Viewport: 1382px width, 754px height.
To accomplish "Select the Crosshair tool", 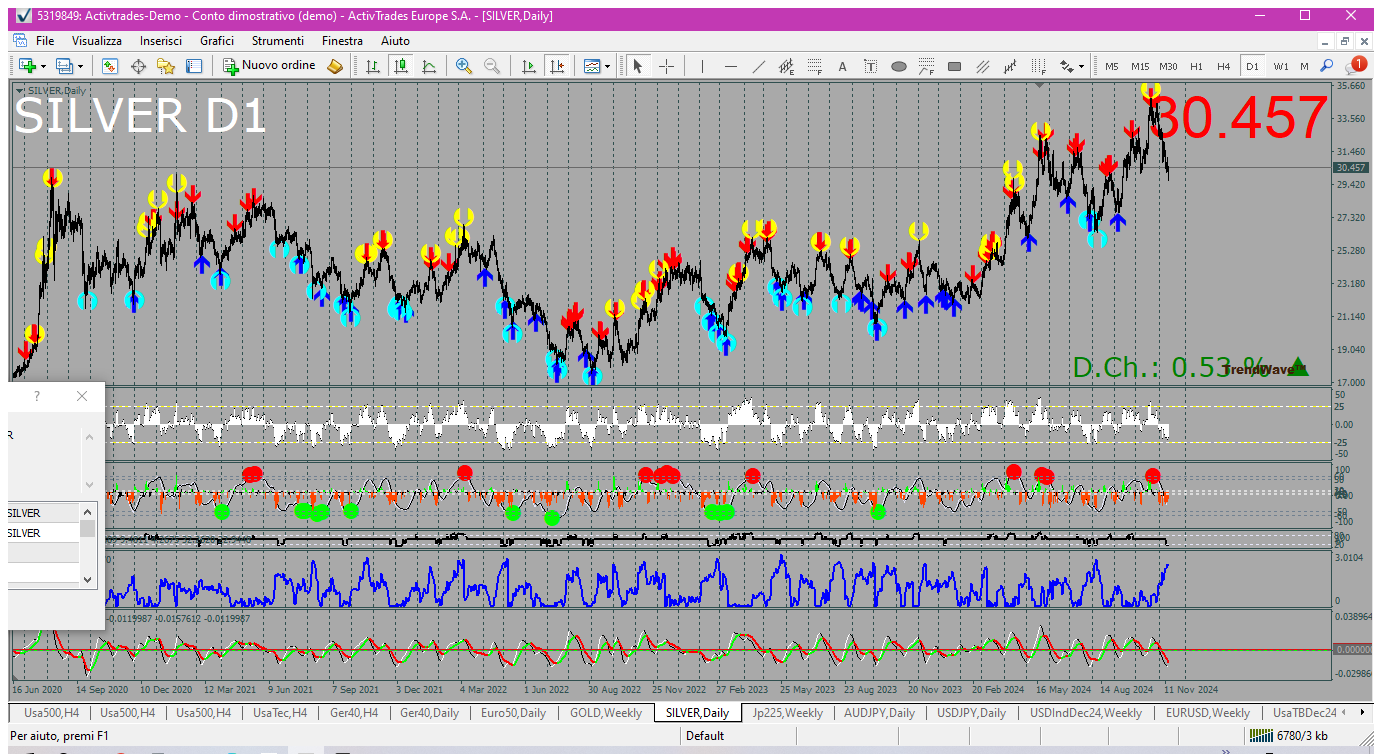I will pos(666,66).
